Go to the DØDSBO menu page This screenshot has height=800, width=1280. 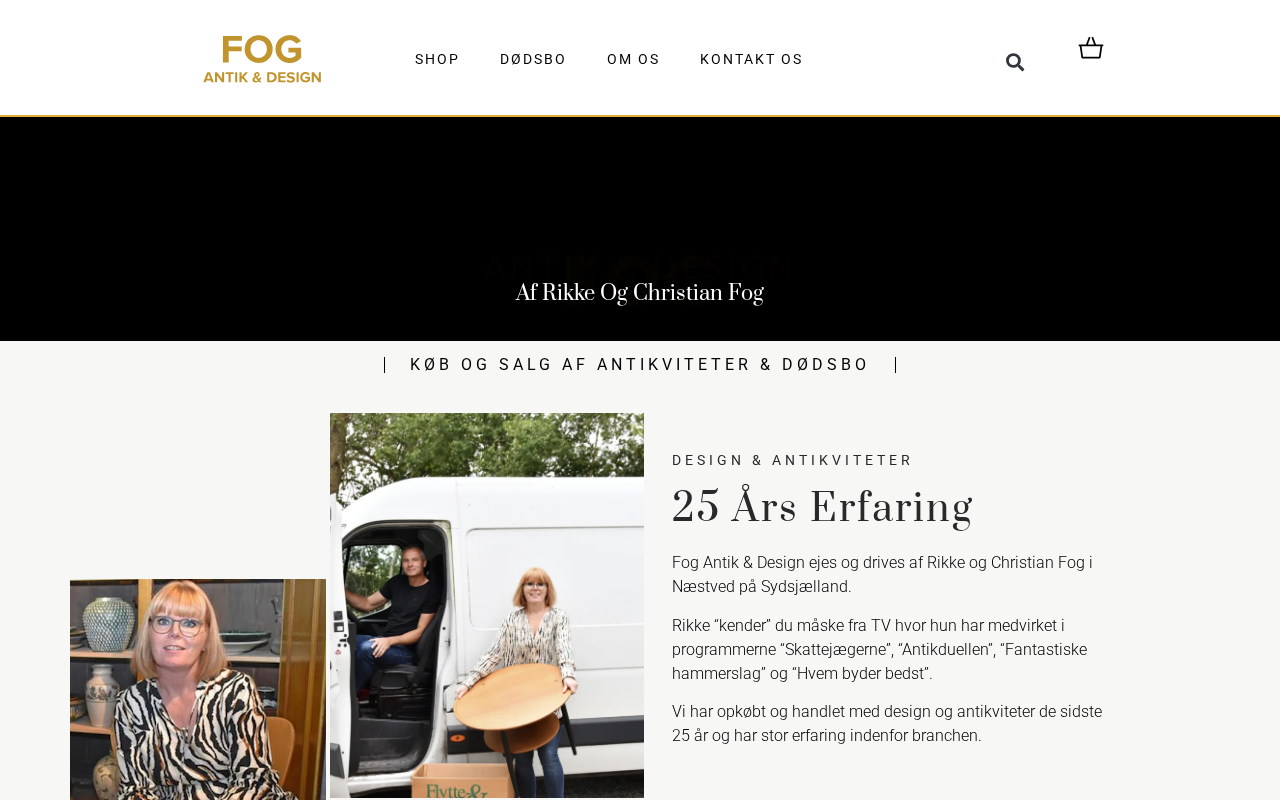(x=533, y=59)
